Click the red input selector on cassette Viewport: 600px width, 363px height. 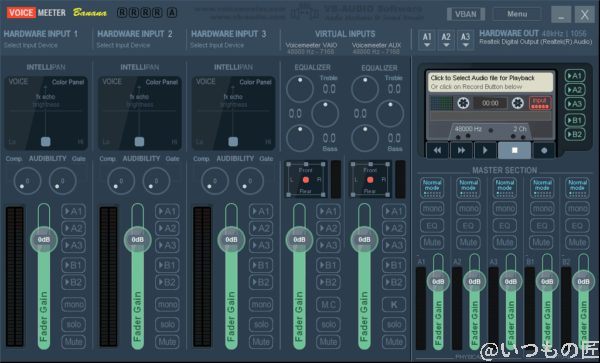click(540, 103)
